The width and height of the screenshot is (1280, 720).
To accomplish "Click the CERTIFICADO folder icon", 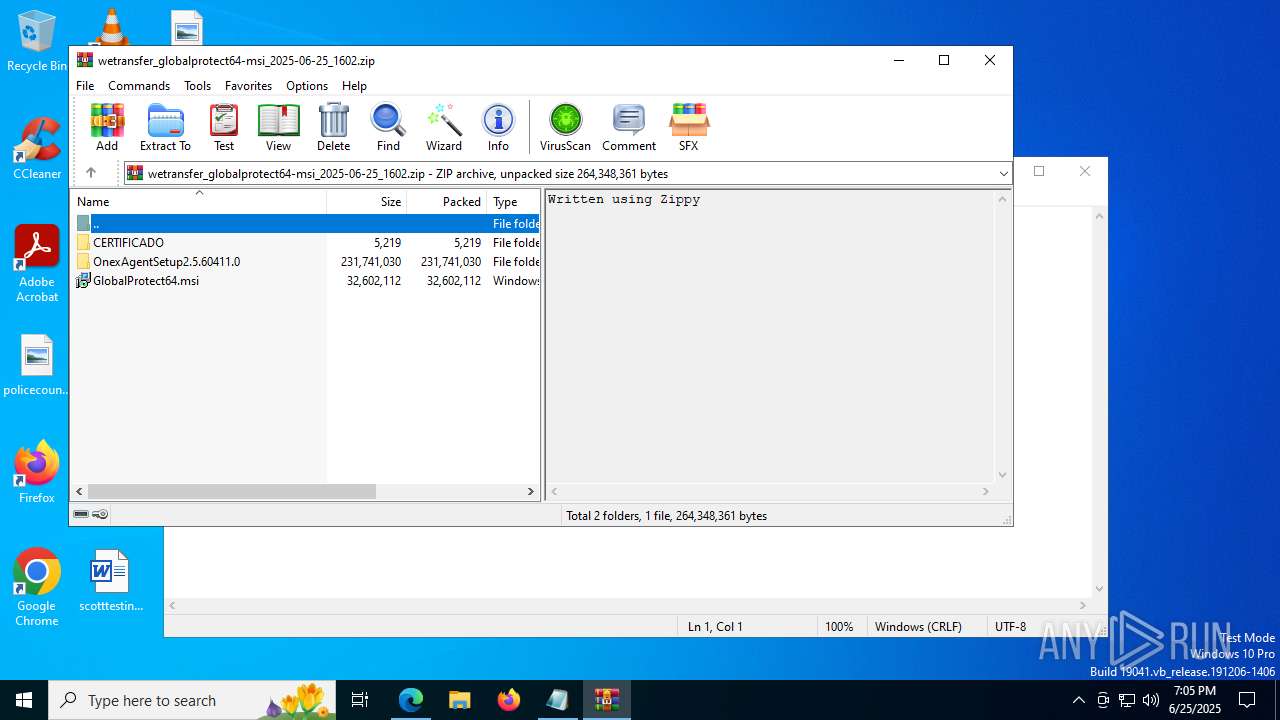I will coord(83,243).
